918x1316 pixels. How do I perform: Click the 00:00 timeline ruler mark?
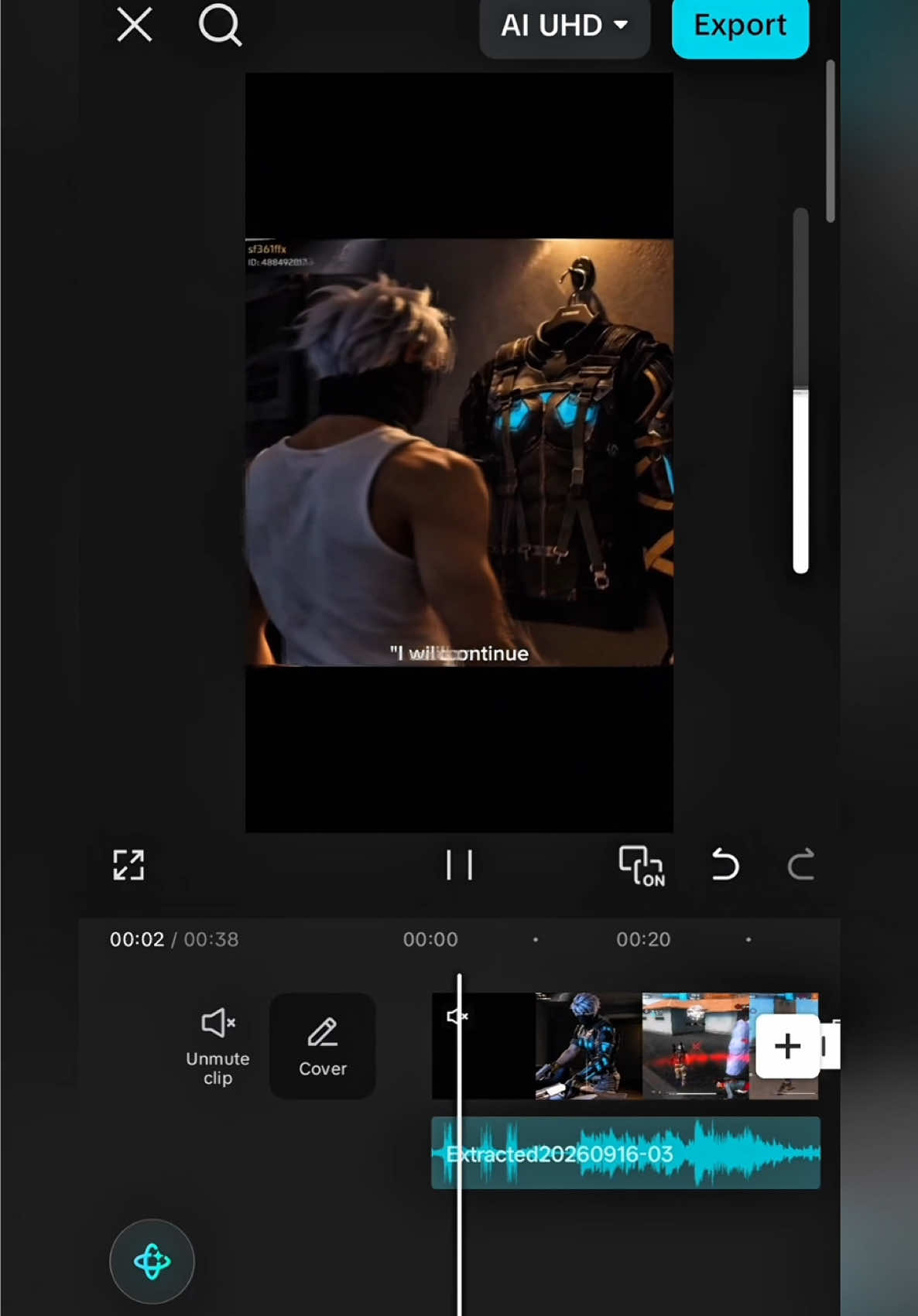click(x=430, y=939)
